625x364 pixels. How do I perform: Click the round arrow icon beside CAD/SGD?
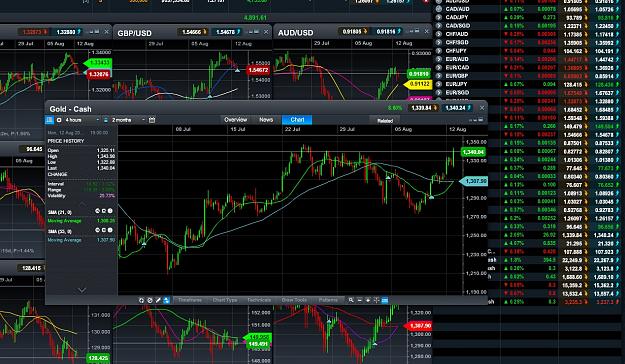439,26
